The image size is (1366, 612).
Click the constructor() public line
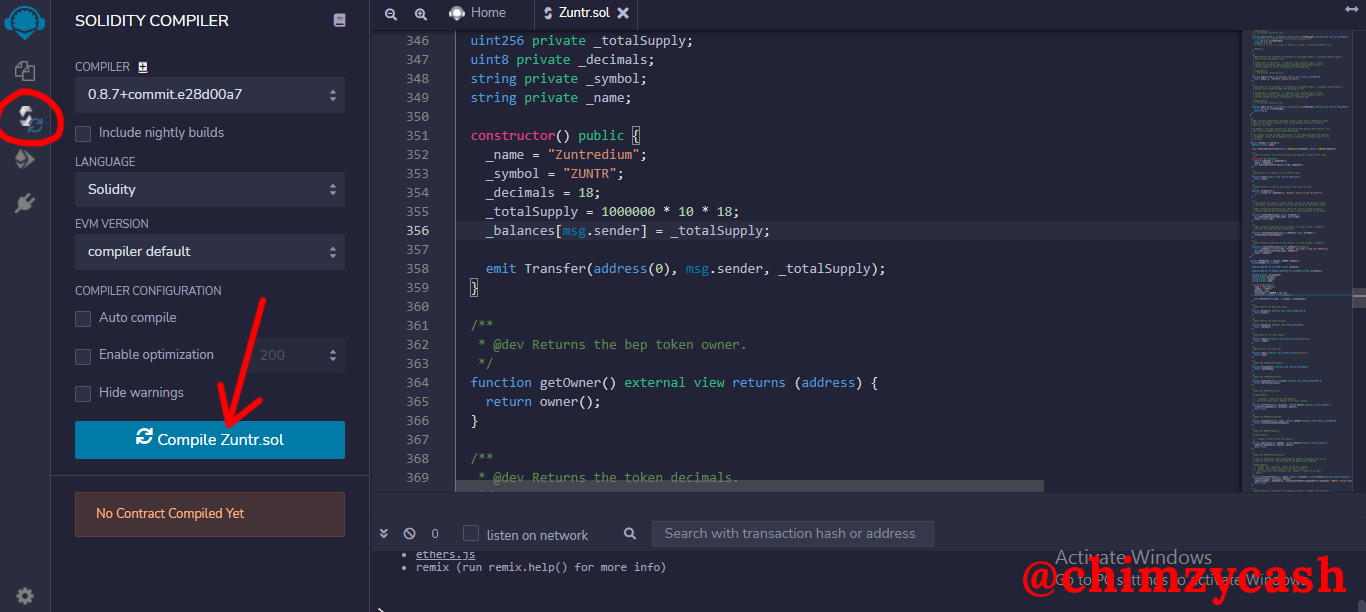(x=555, y=136)
